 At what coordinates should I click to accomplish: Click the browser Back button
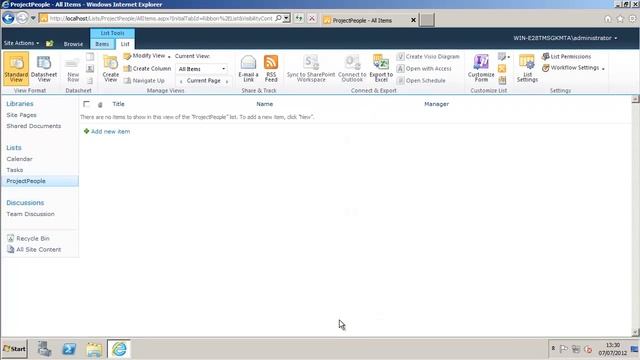8,18
